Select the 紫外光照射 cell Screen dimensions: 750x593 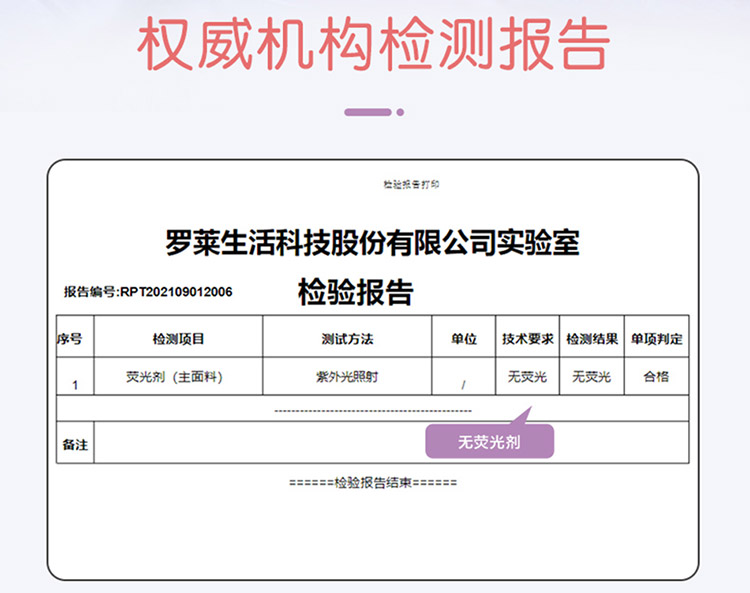pyautogui.click(x=347, y=377)
